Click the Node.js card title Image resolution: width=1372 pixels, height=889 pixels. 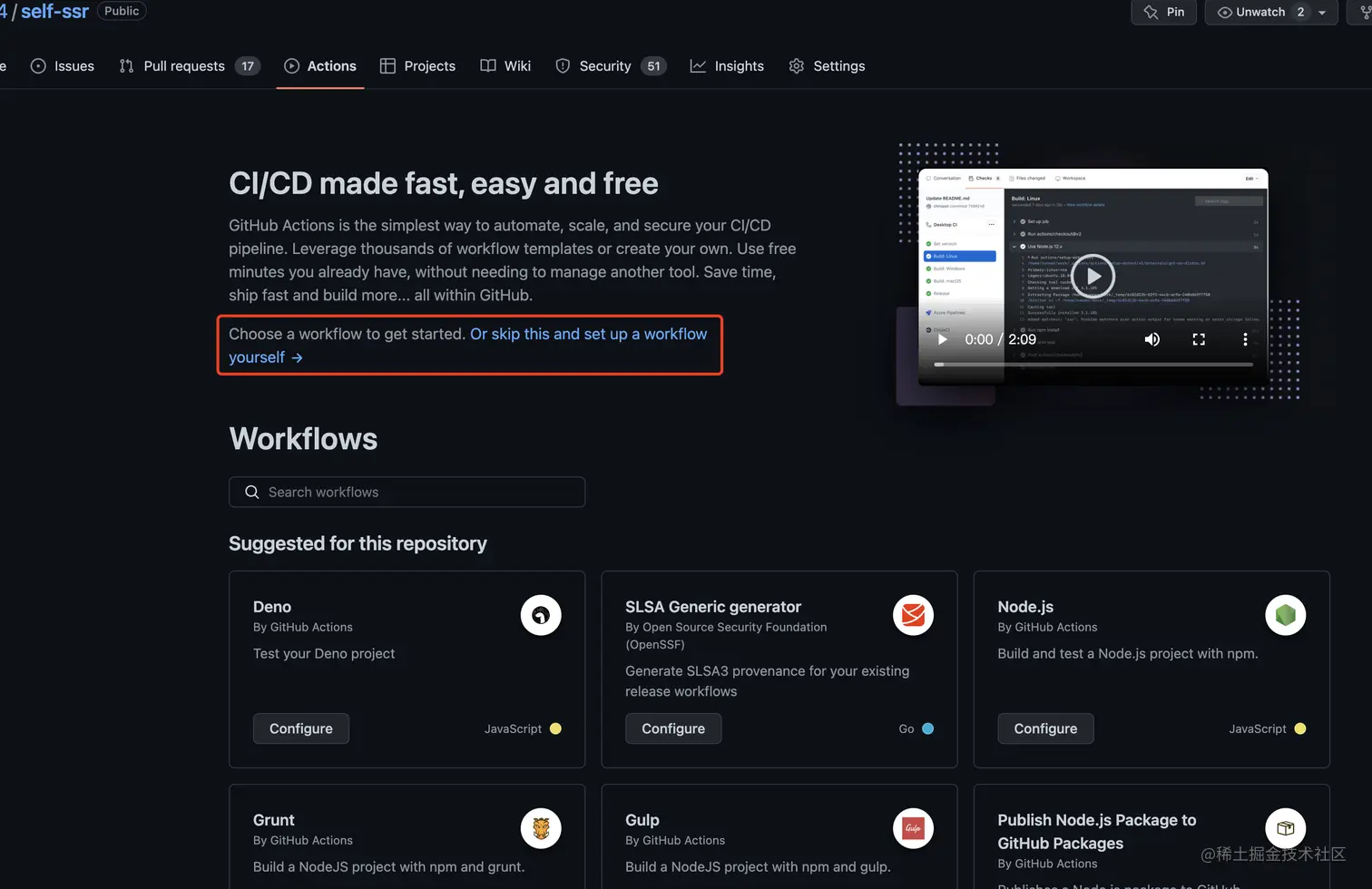[x=1025, y=607]
